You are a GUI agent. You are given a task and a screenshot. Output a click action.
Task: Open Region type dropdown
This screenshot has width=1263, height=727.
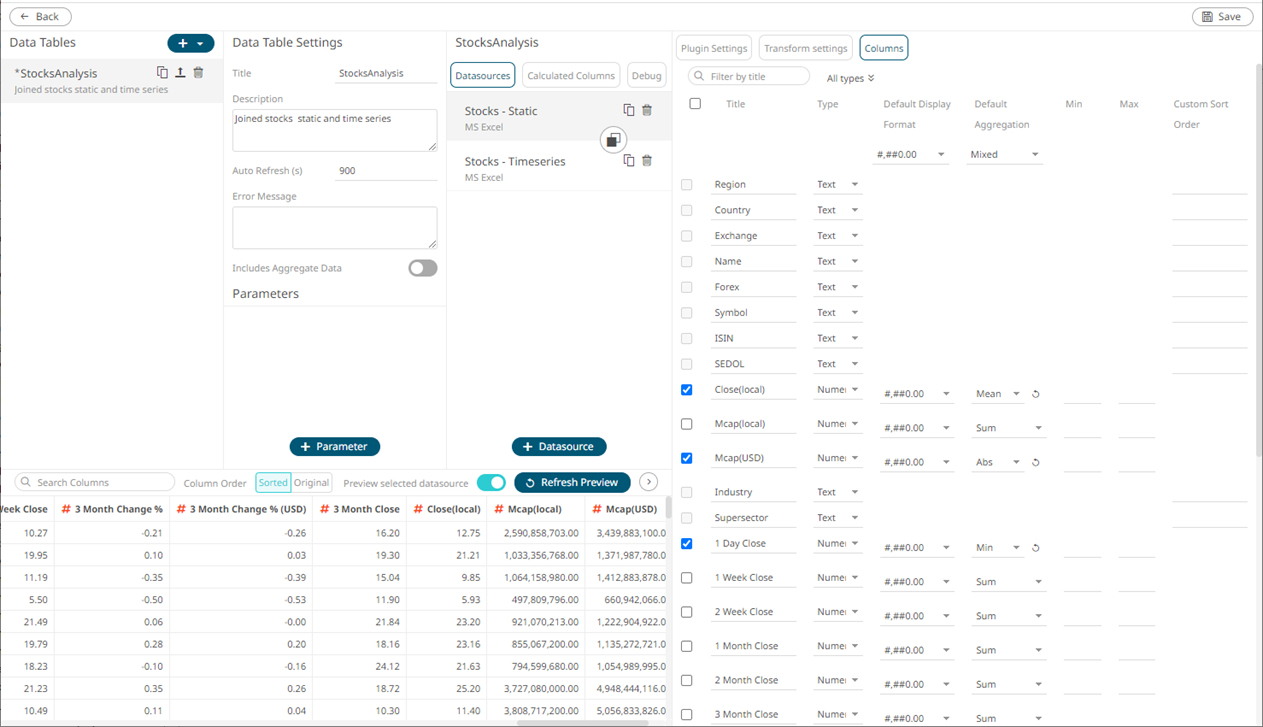[837, 184]
